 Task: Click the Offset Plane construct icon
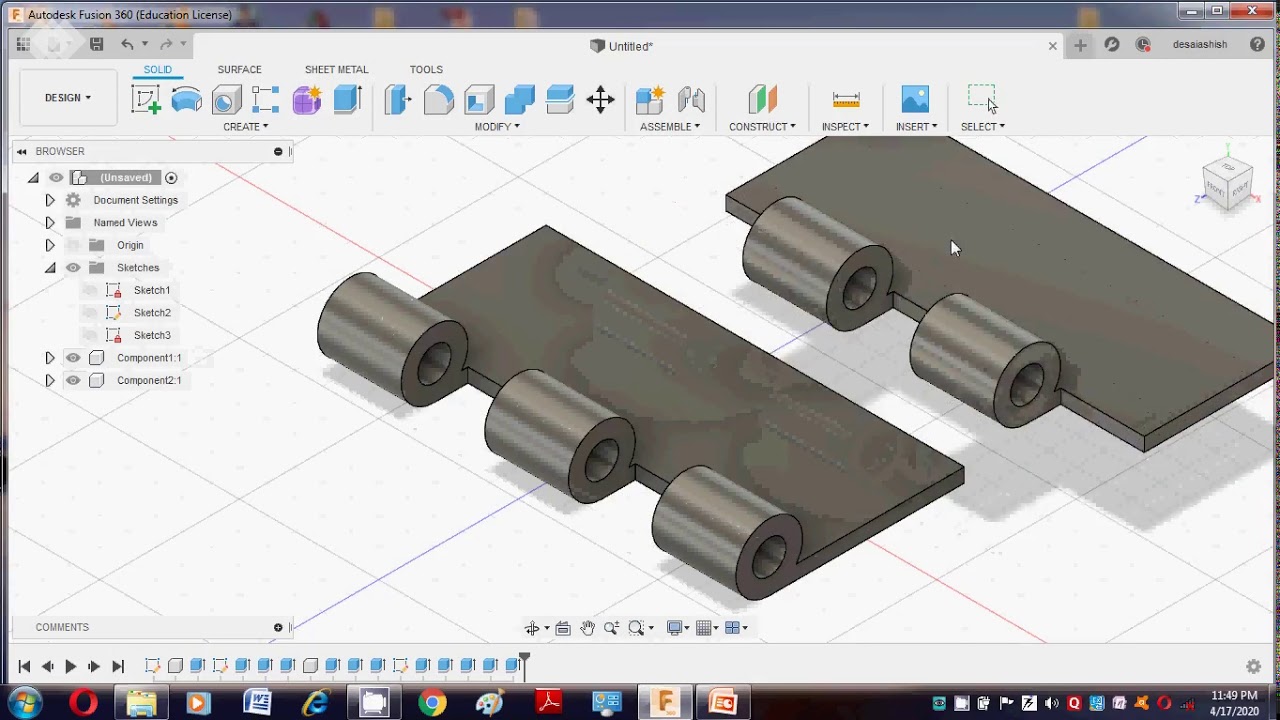click(x=762, y=99)
